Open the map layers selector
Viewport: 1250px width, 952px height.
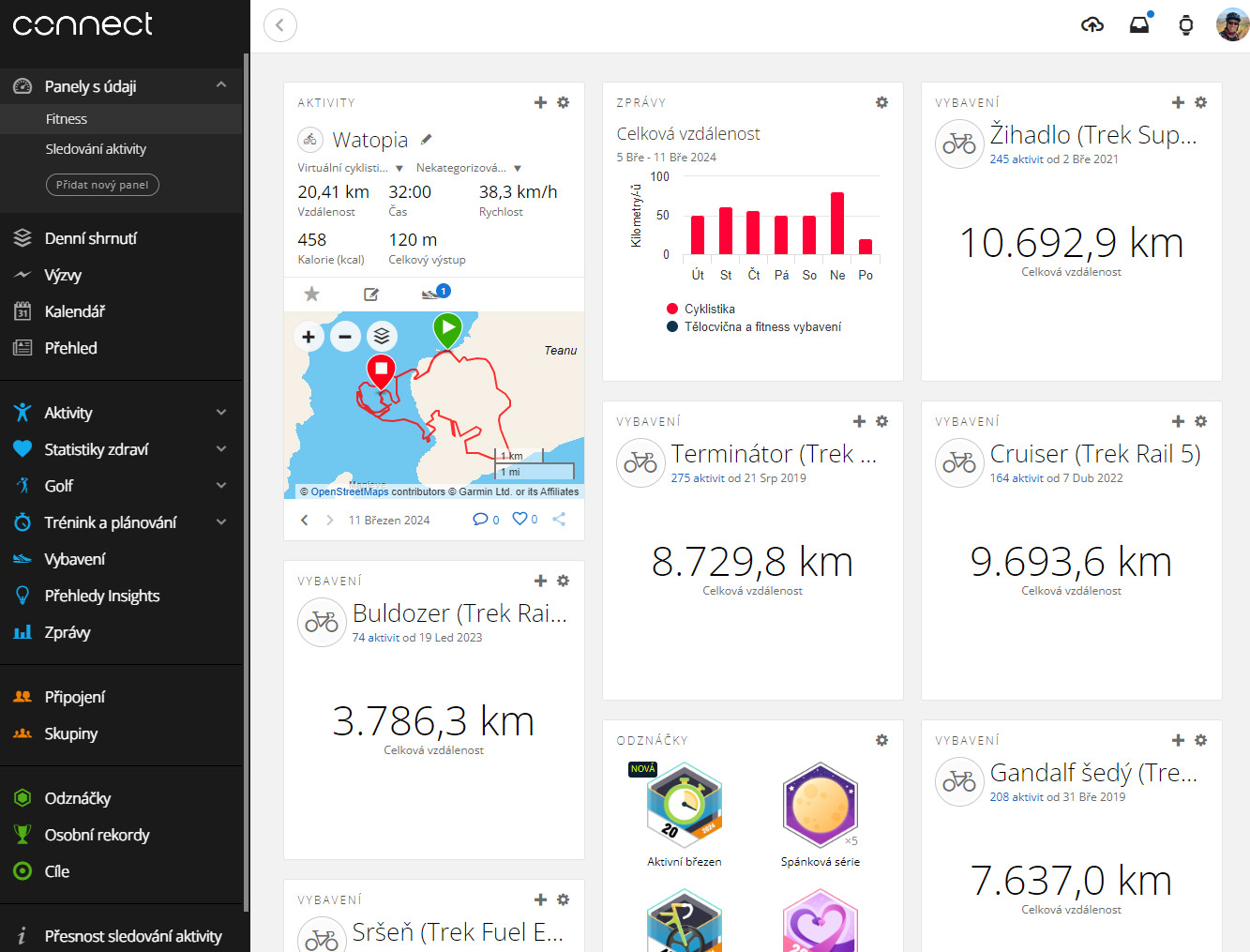click(x=381, y=337)
